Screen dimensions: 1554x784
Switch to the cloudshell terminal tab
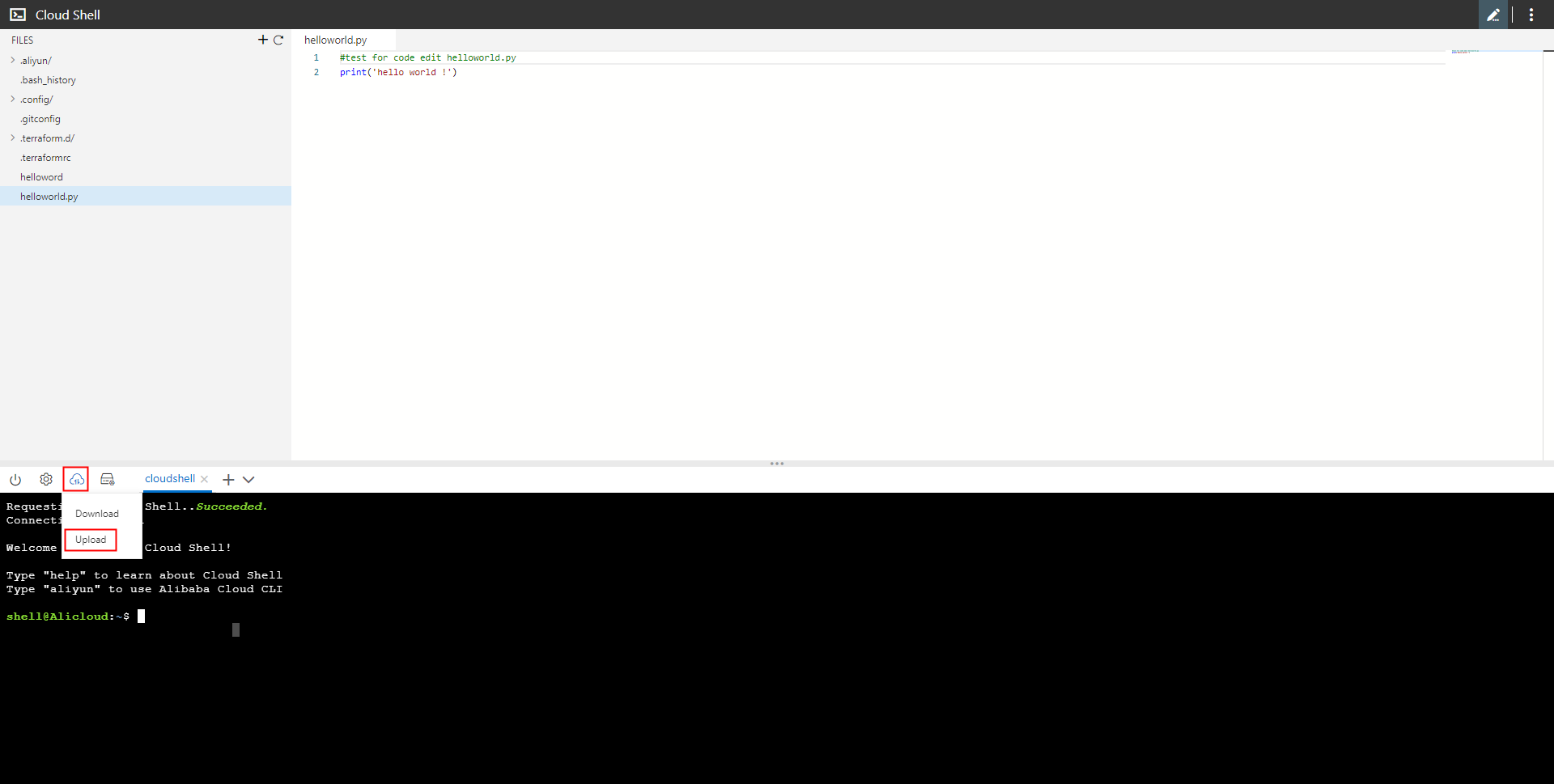tap(170, 478)
